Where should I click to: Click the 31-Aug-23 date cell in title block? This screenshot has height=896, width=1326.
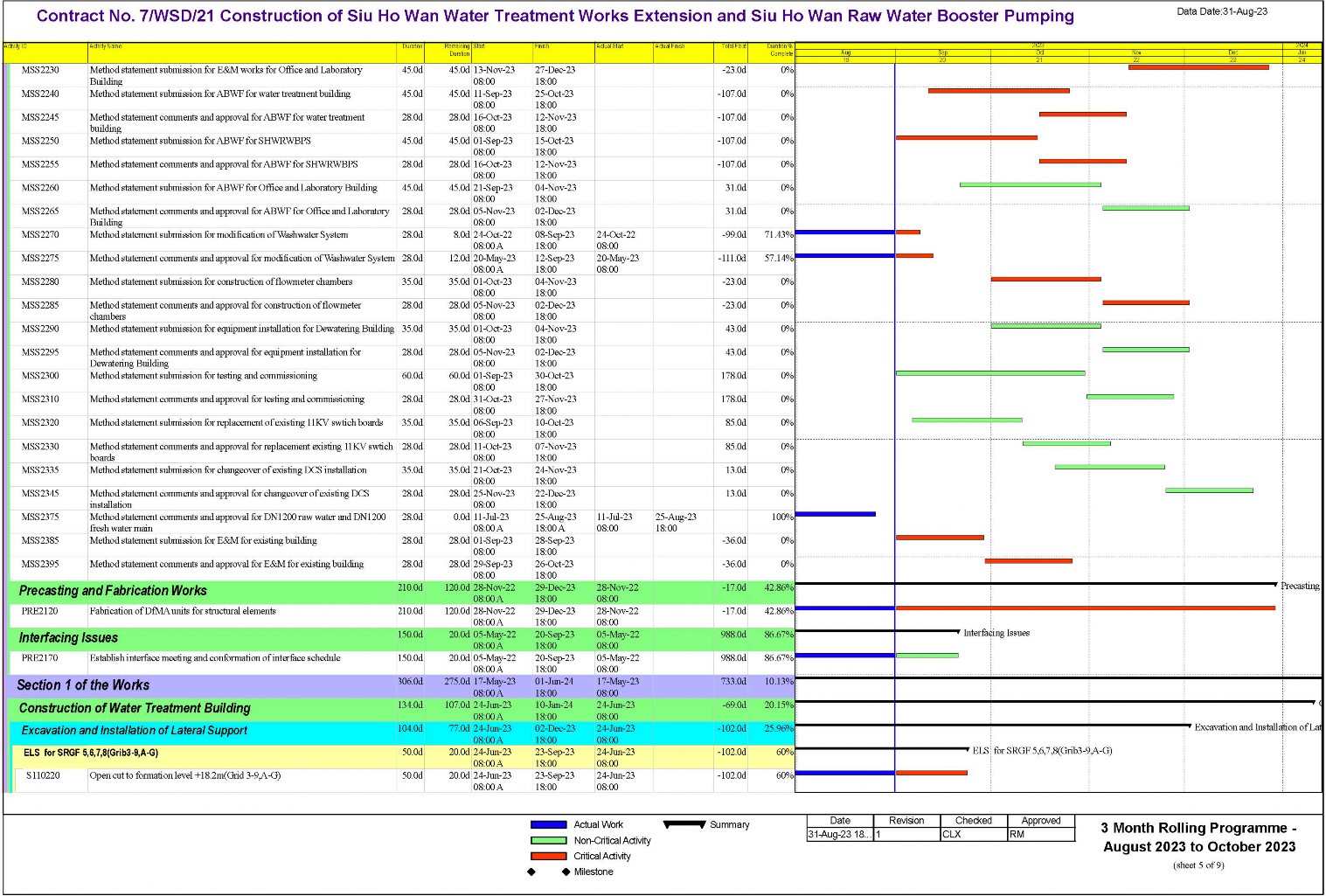click(x=839, y=835)
